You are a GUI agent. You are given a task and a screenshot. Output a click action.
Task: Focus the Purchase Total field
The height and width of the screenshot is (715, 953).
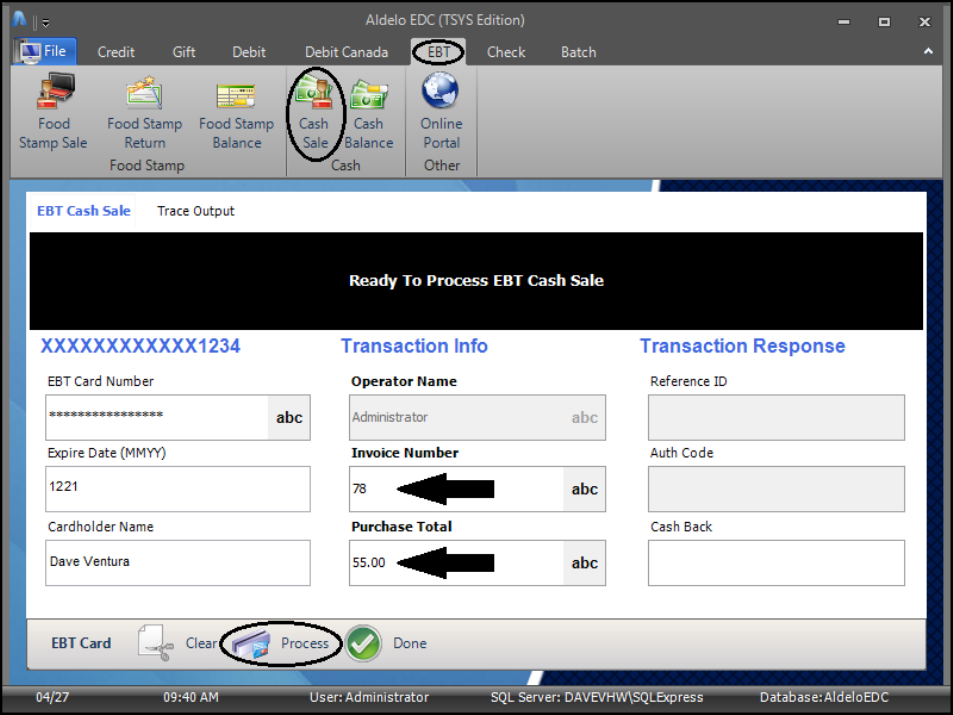pyautogui.click(x=456, y=562)
